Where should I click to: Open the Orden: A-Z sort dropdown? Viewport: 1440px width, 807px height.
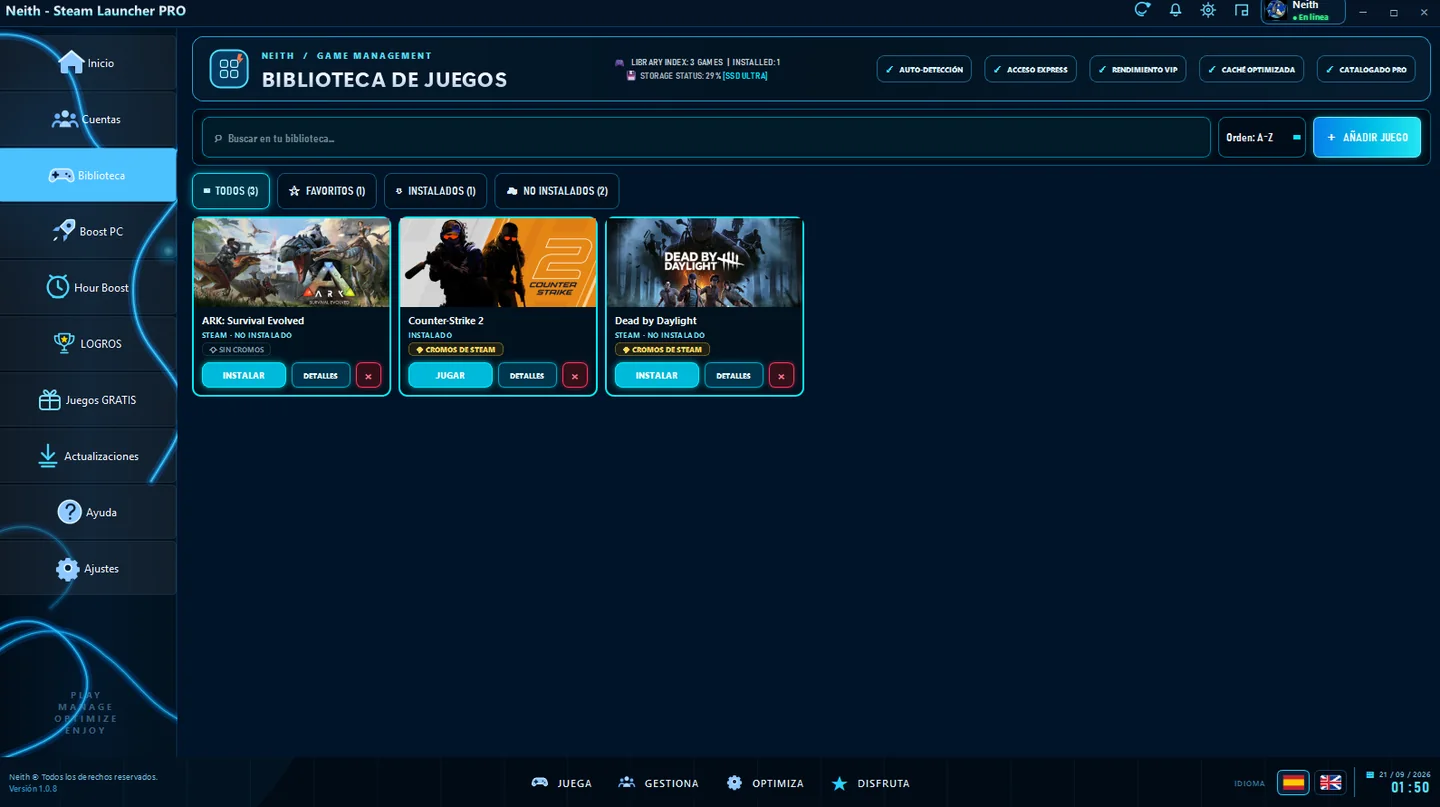click(x=1262, y=138)
